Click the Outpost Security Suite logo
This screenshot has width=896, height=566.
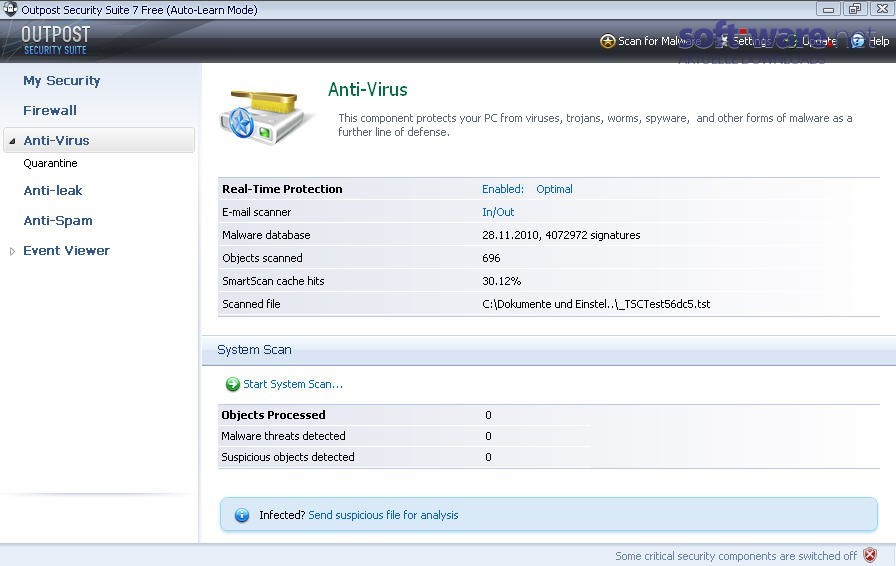point(55,40)
